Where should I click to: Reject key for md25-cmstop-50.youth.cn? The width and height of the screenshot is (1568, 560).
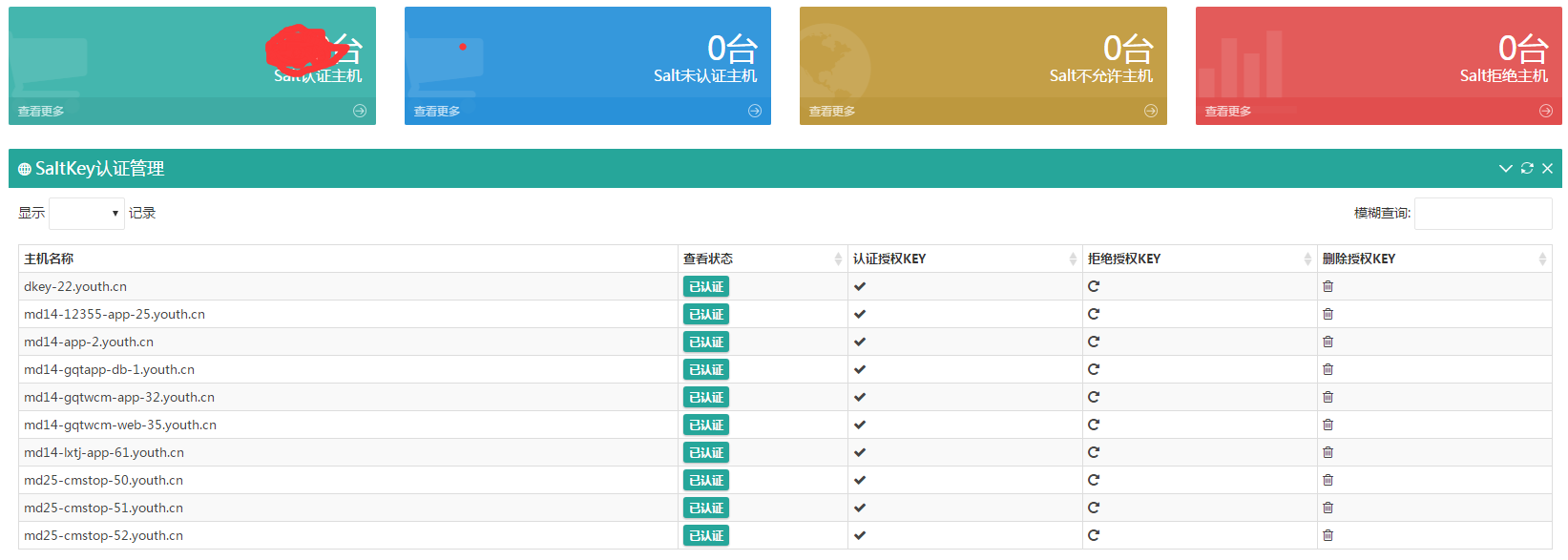[1094, 480]
